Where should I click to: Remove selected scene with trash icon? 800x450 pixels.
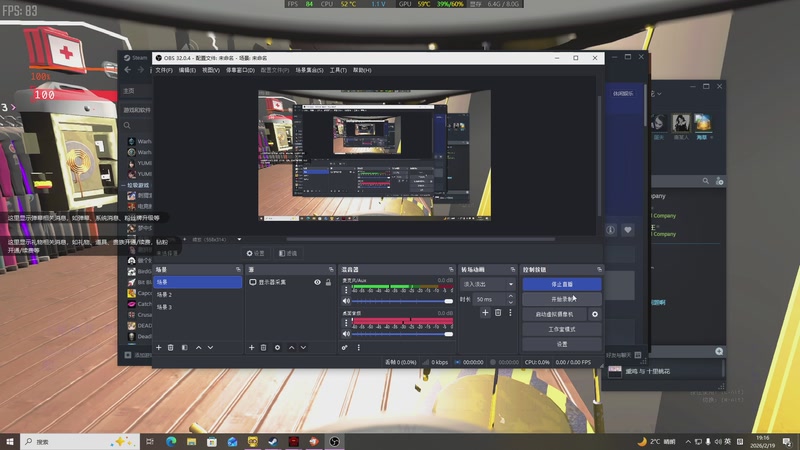tap(171, 347)
